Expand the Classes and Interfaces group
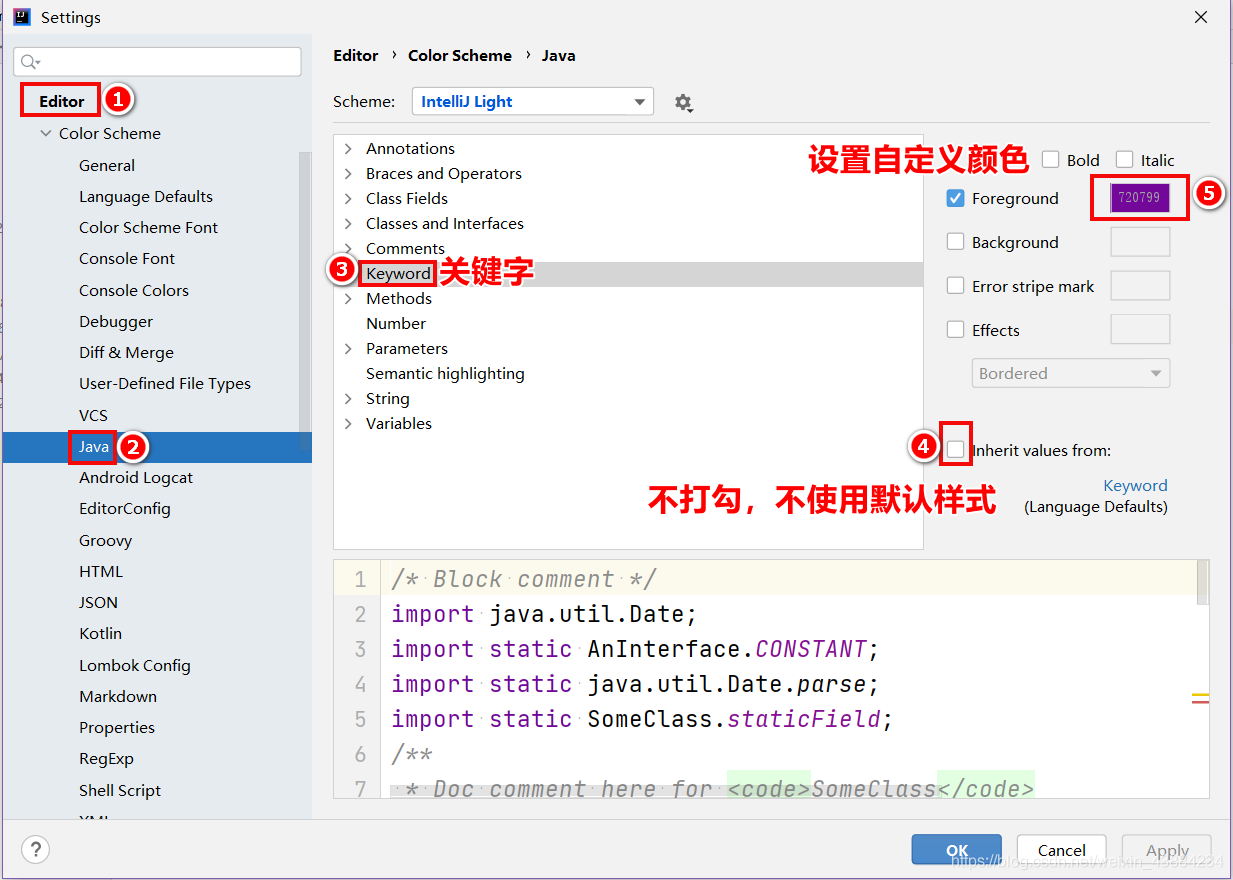Image resolution: width=1233 pixels, height=880 pixels. [348, 223]
